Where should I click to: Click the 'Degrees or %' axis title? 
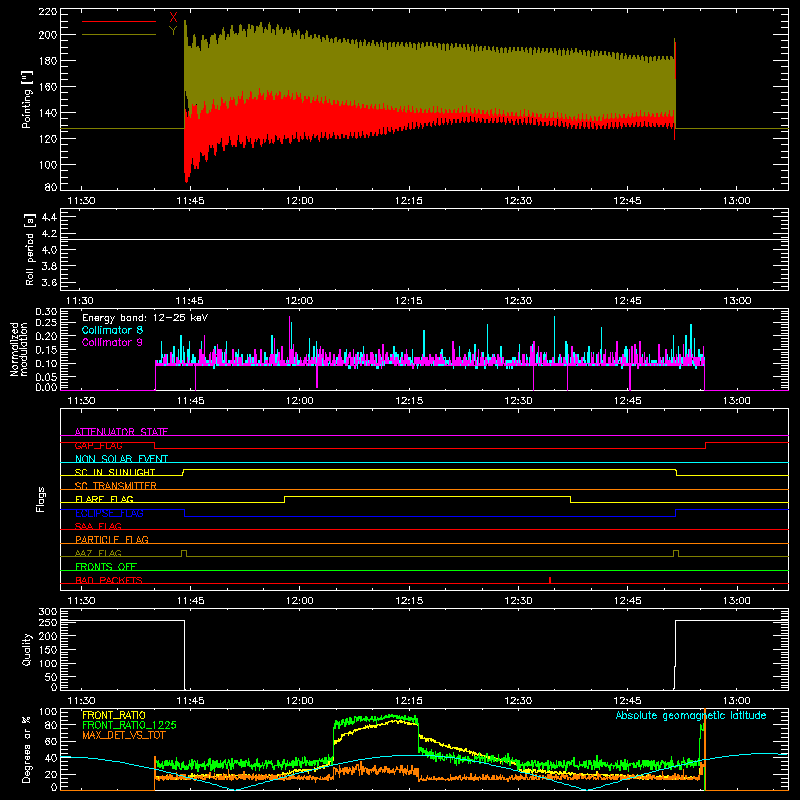pos(26,749)
